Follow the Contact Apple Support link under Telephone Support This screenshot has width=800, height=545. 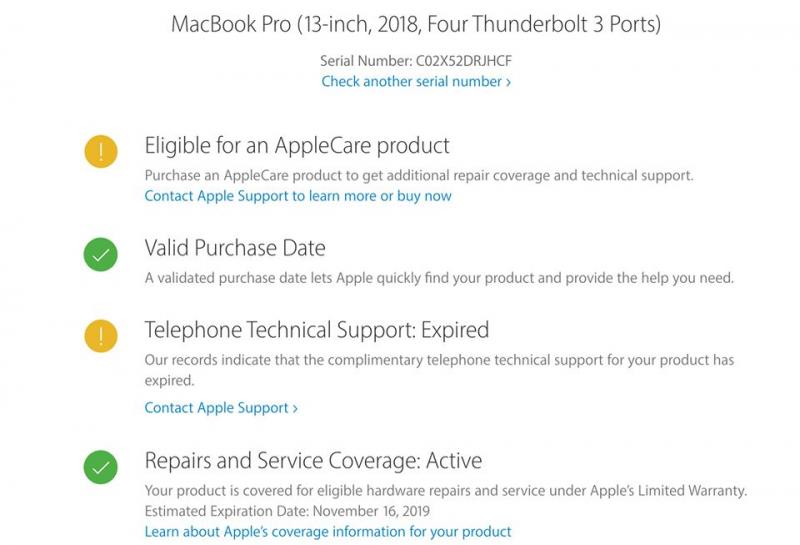221,408
